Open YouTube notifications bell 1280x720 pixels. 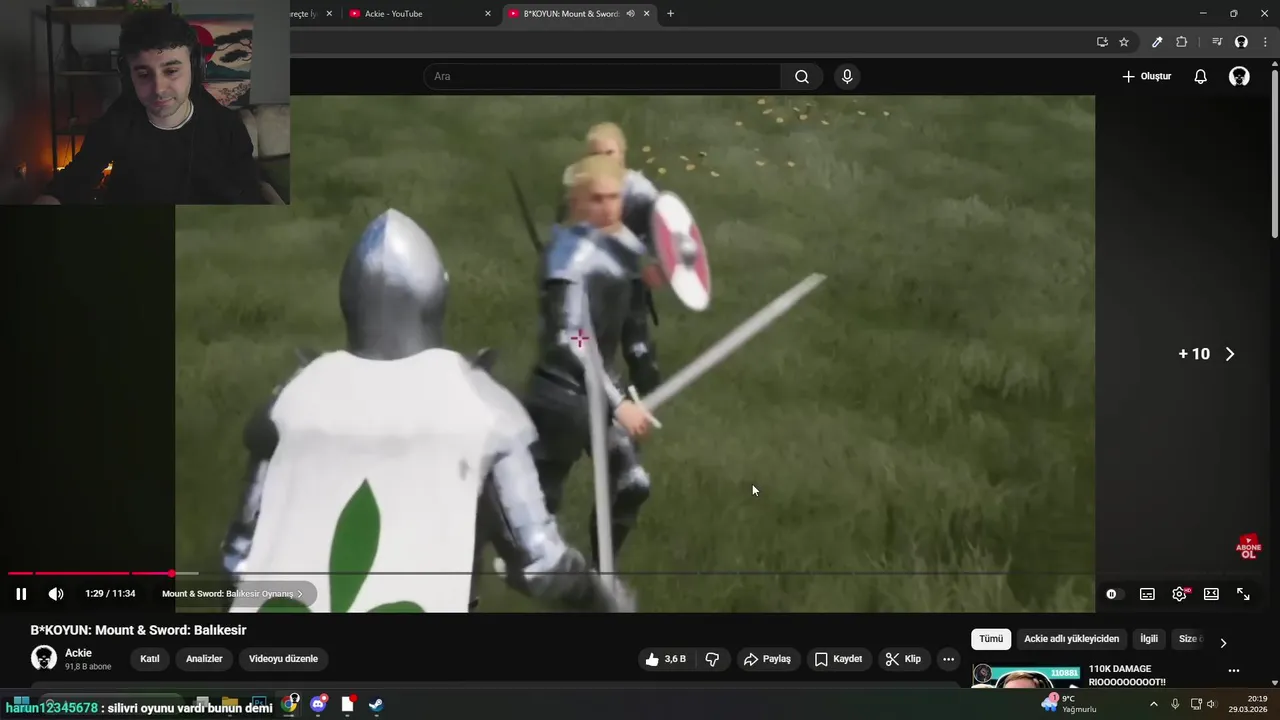pos(1201,76)
